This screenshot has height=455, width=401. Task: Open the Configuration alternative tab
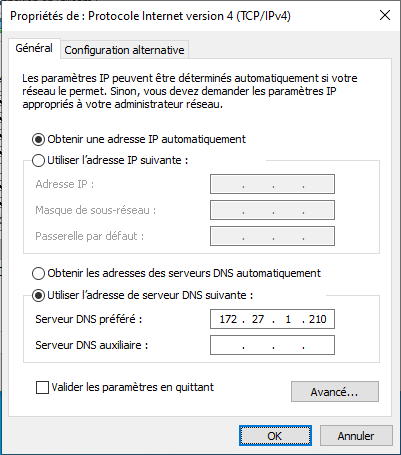coord(124,50)
